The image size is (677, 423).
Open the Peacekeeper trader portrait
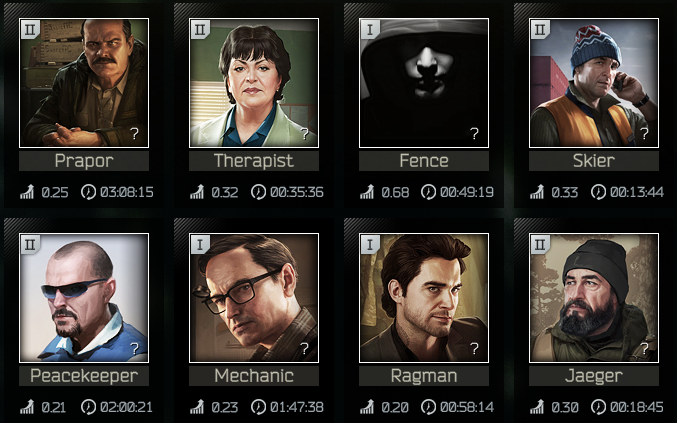(x=84, y=298)
